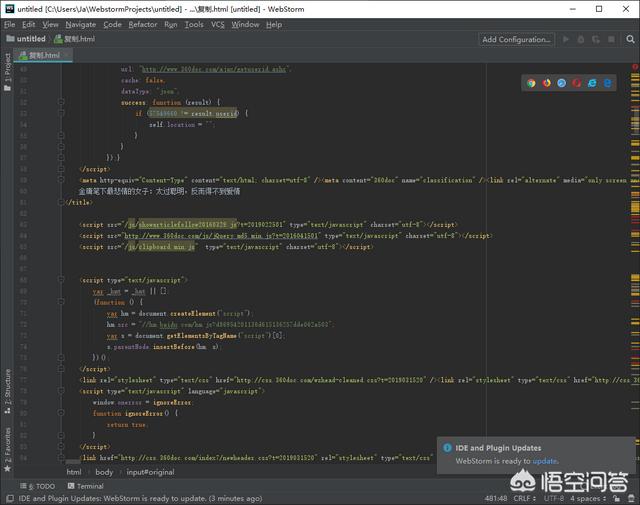The width and height of the screenshot is (640, 505).
Task: Open the Navigate menu
Action: click(81, 24)
